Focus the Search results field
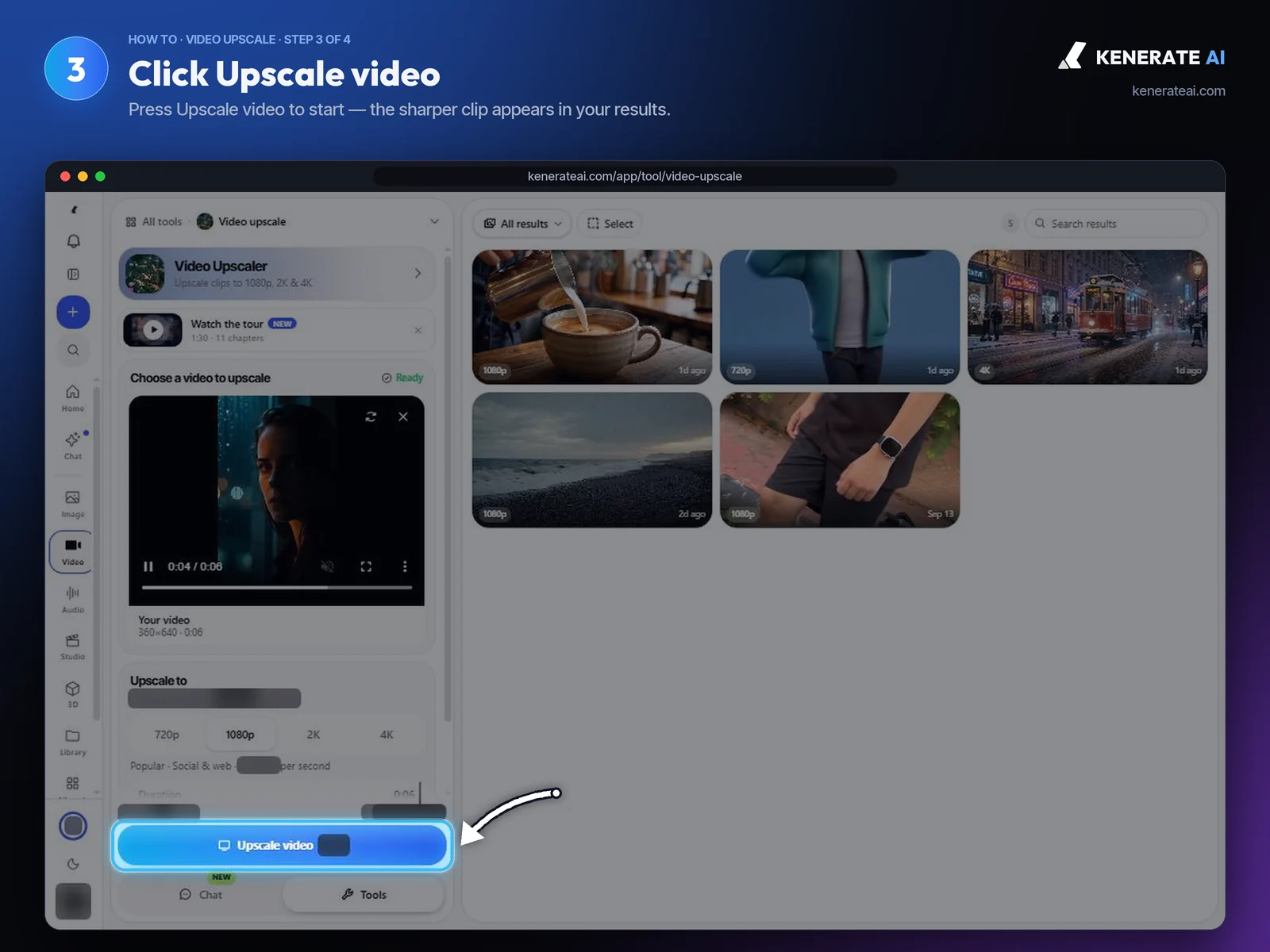The image size is (1270, 952). tap(1115, 224)
